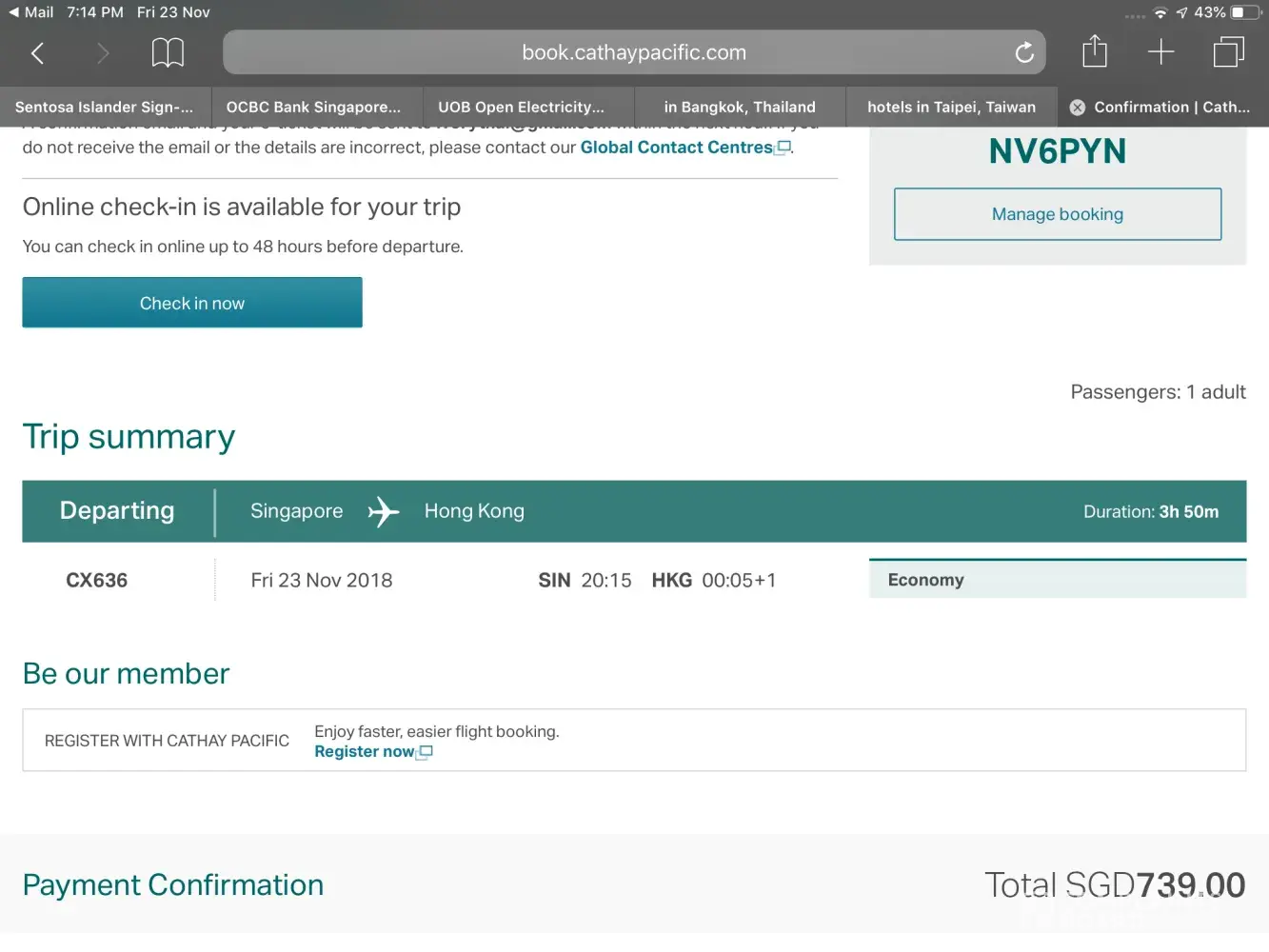
Task: Open the bookmarks book icon
Action: 168,53
